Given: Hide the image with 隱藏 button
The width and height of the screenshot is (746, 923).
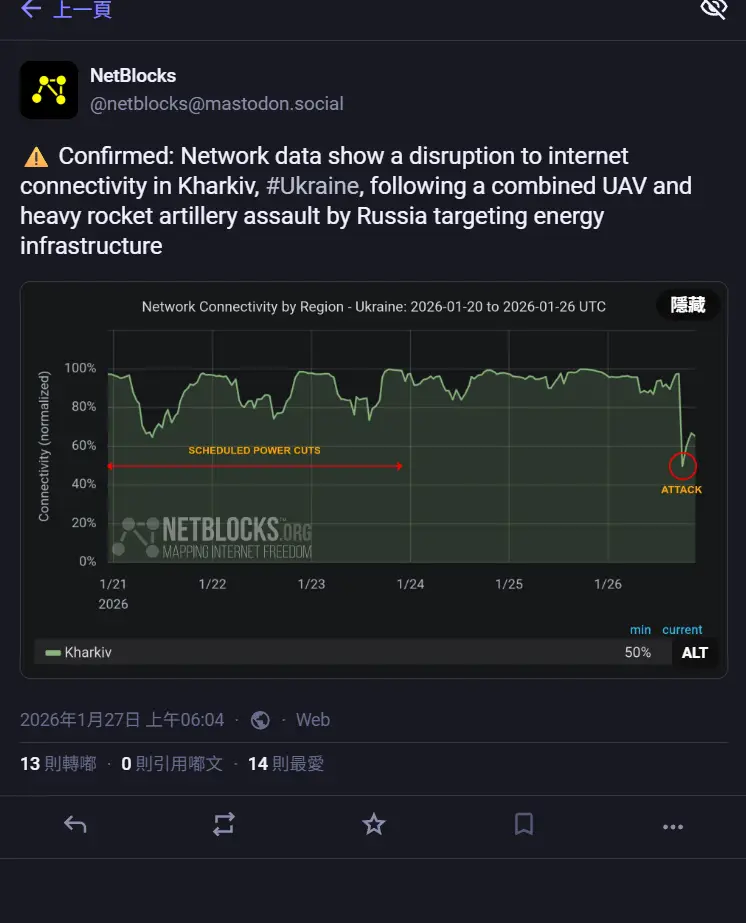Looking at the screenshot, I should coord(688,305).
